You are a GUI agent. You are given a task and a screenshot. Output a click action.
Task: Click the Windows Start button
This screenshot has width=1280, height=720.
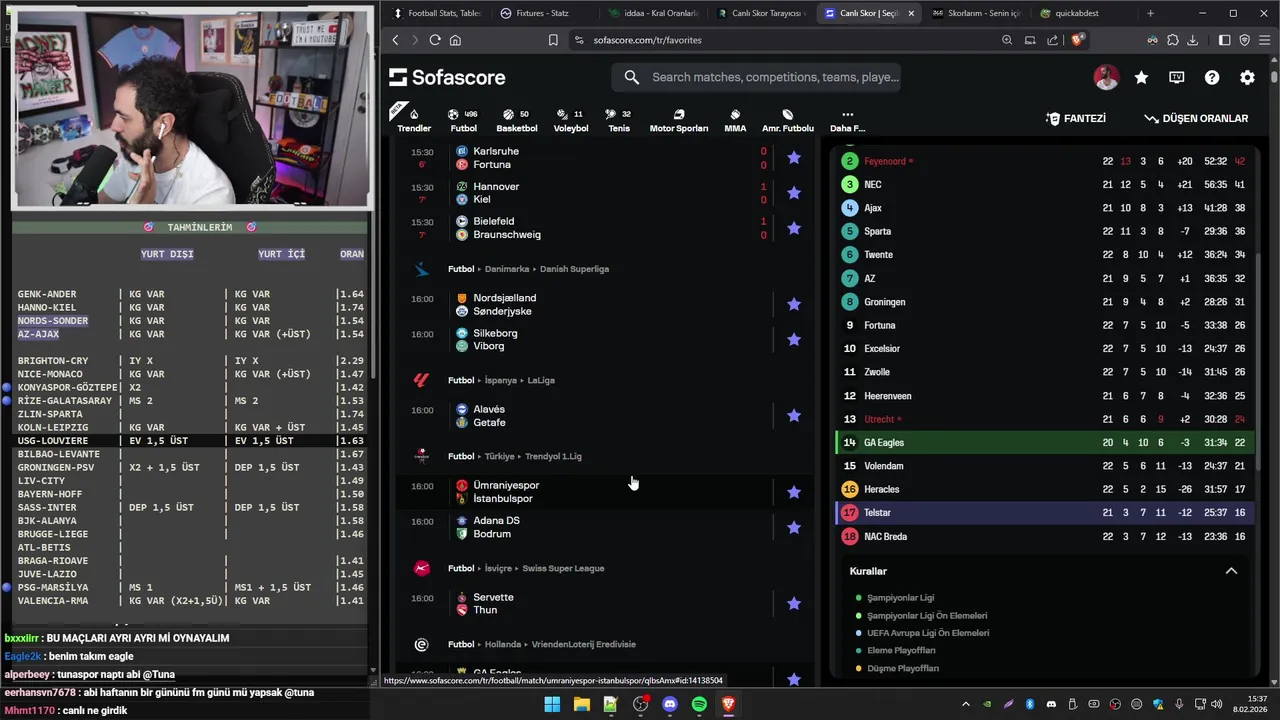(x=552, y=704)
